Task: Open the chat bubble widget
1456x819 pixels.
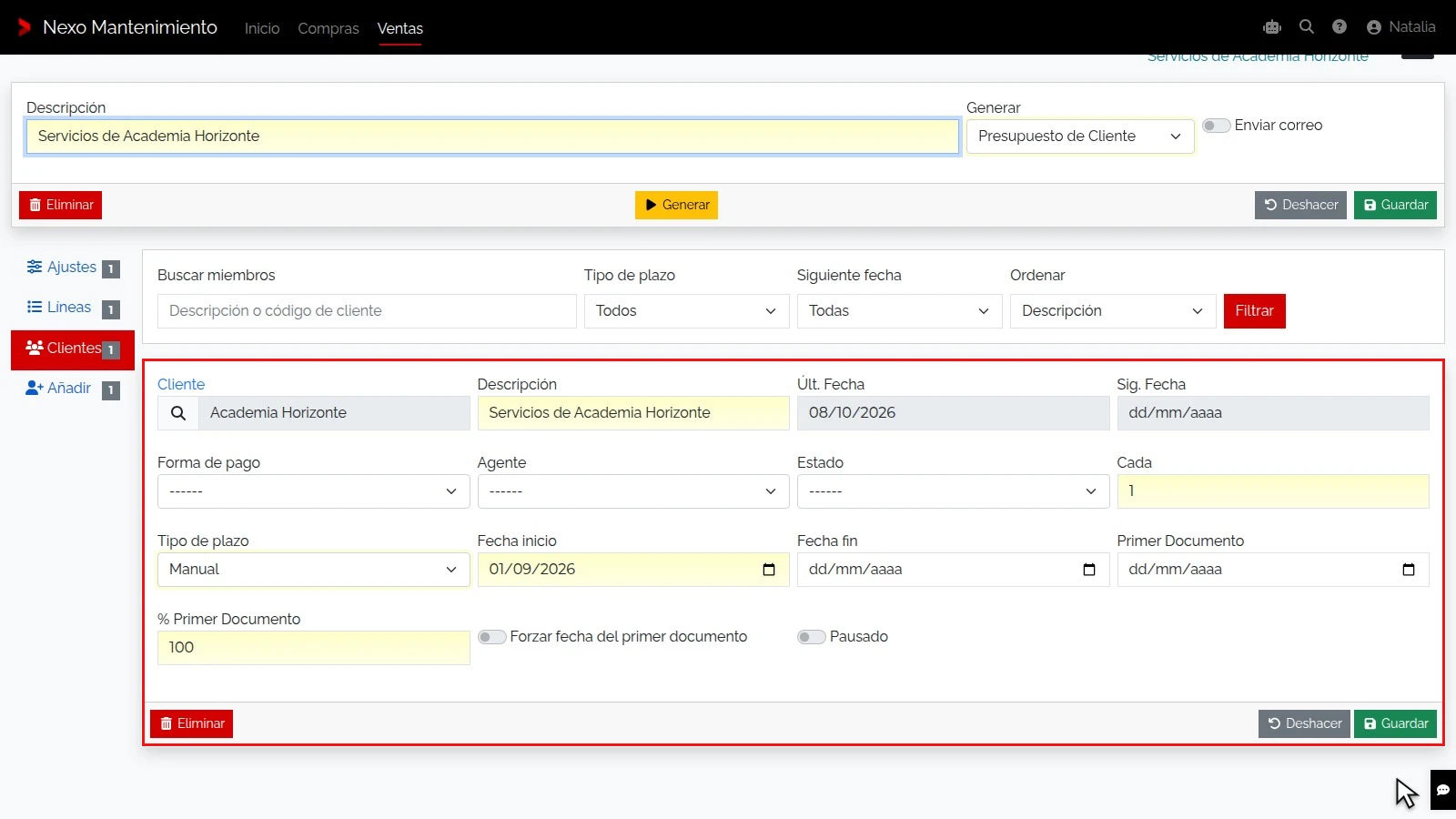Action: (x=1442, y=790)
